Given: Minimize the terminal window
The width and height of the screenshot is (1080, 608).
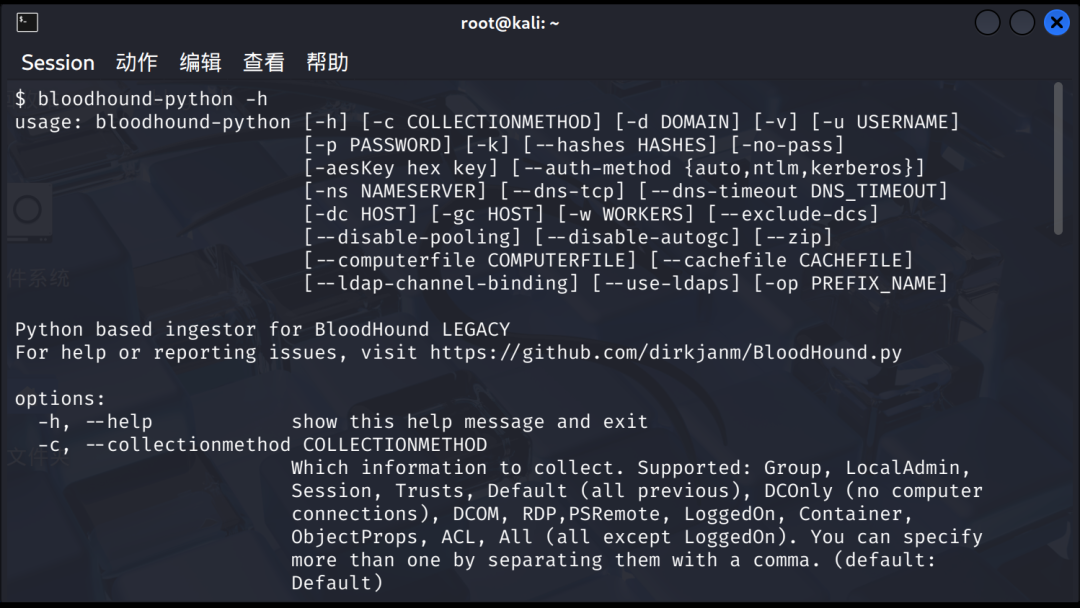Looking at the screenshot, I should coord(987,22).
